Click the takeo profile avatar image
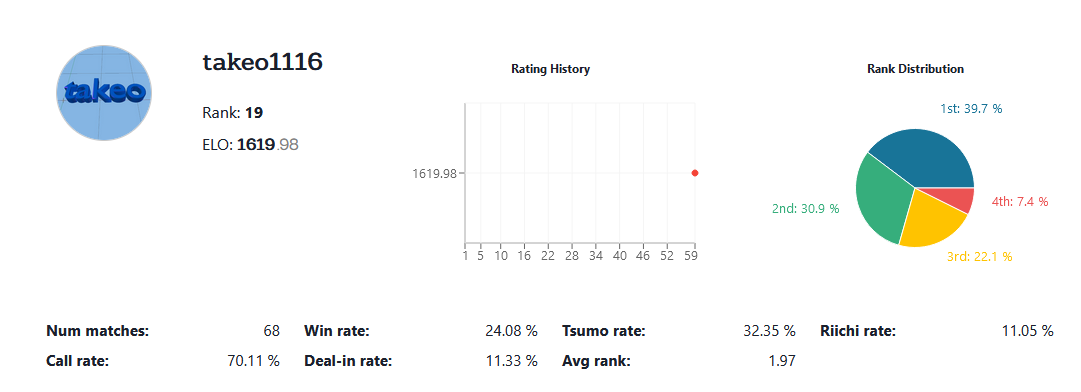 click(103, 93)
